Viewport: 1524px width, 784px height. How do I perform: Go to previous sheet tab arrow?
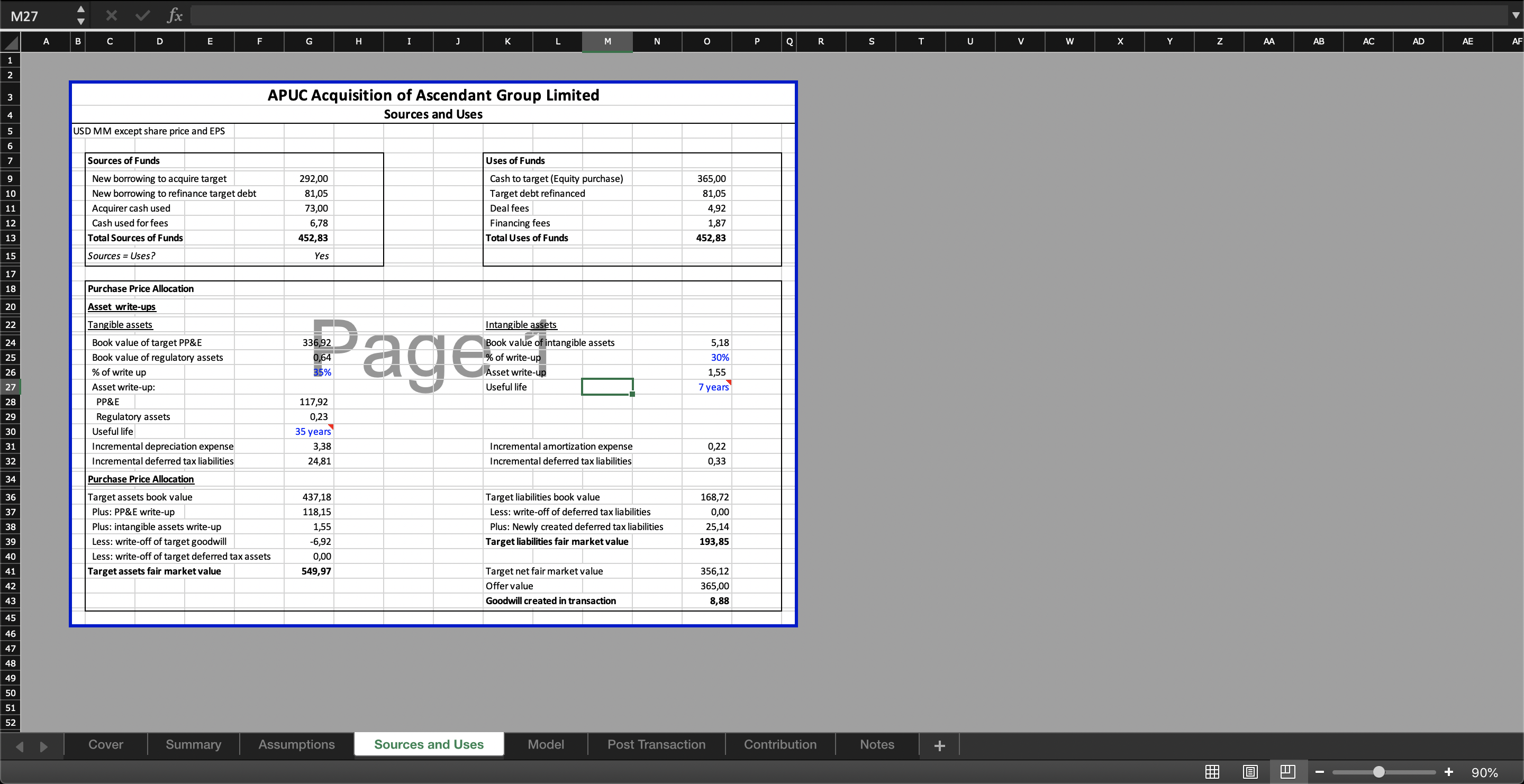(x=20, y=746)
